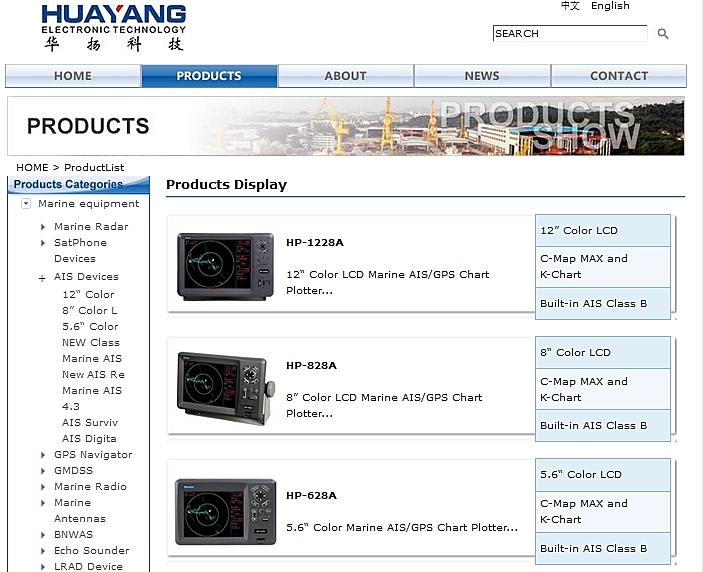Select the NEW Class sidebar item
The height and width of the screenshot is (572, 703).
coord(91,342)
